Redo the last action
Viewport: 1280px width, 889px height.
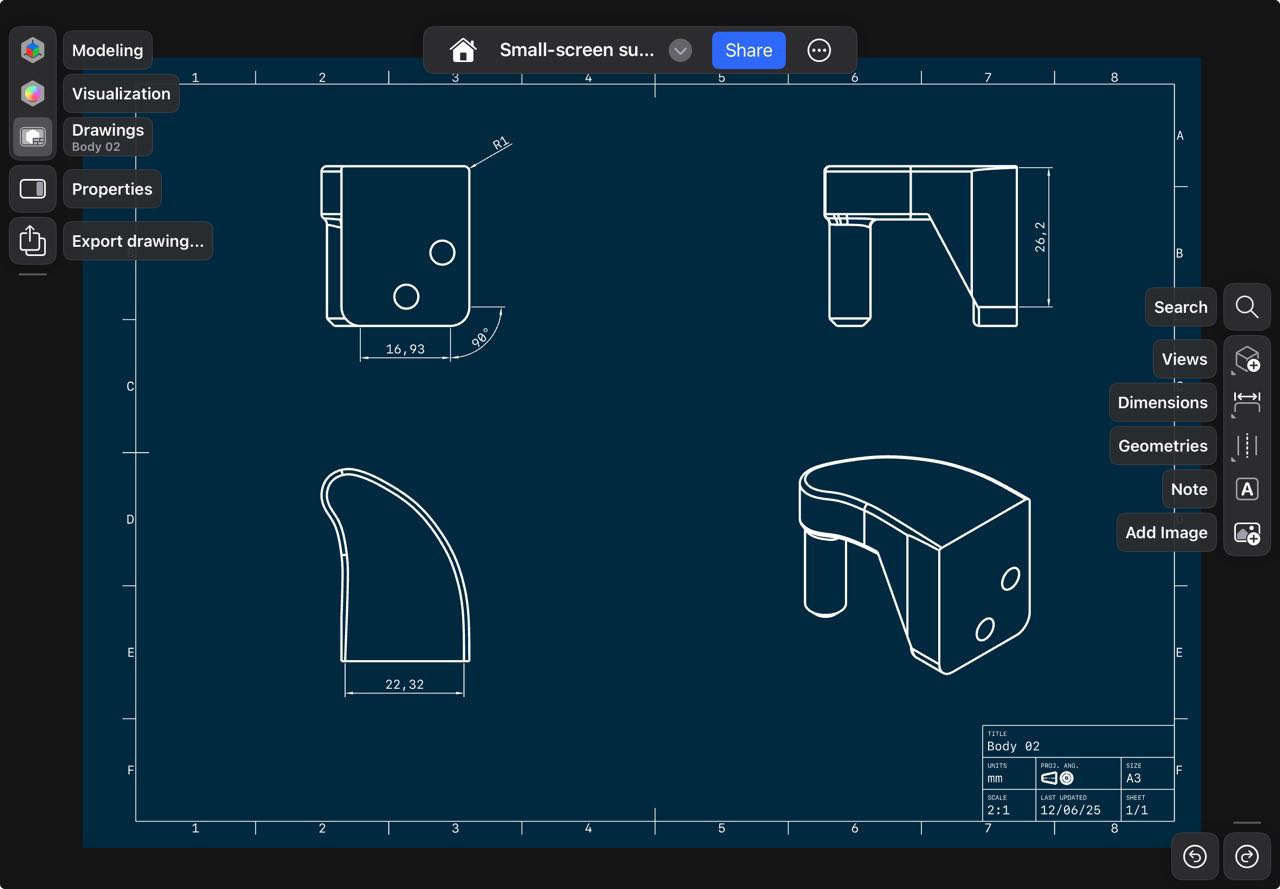coord(1247,856)
